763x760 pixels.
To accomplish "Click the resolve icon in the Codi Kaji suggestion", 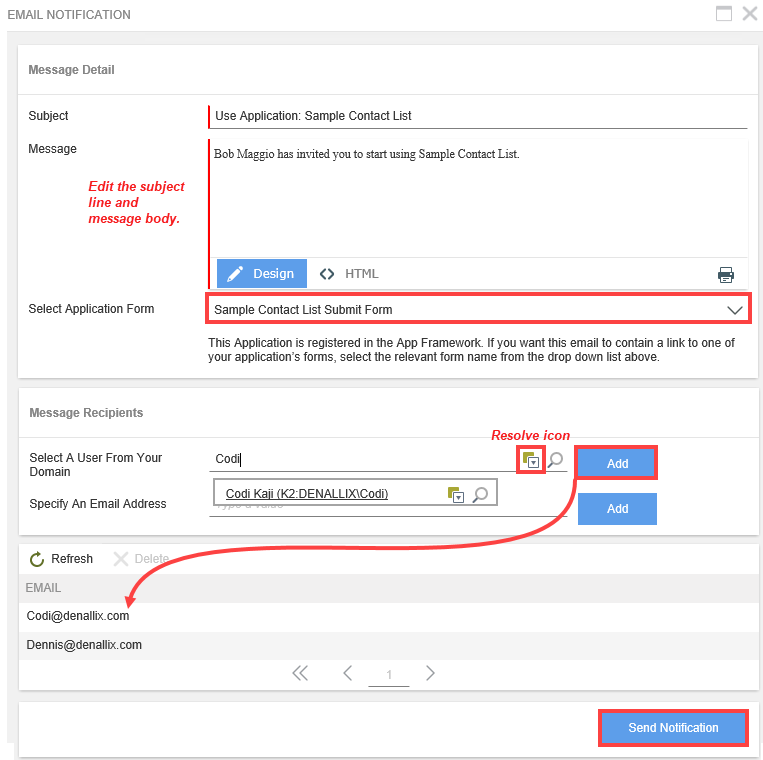I will pyautogui.click(x=455, y=494).
